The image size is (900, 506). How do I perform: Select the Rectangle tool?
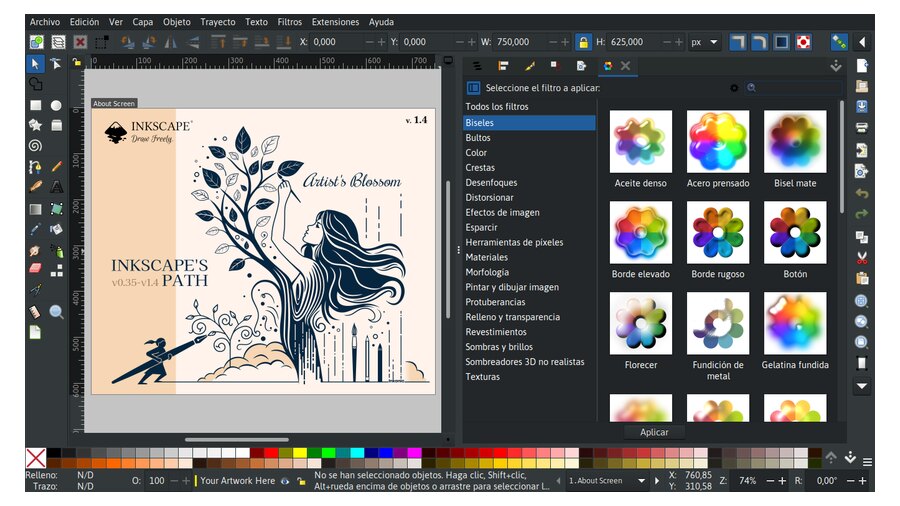point(36,105)
